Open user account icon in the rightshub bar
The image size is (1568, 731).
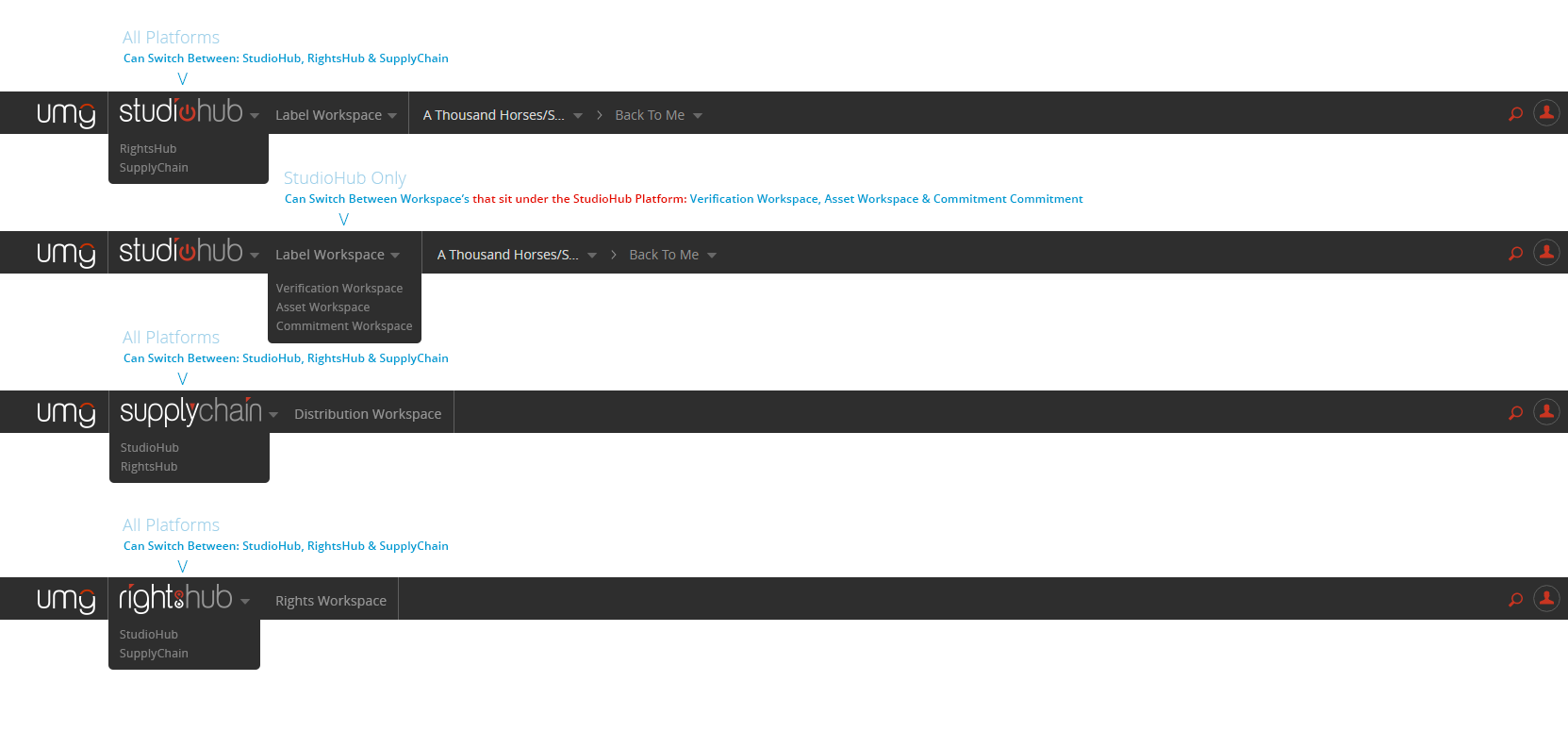pos(1546,598)
